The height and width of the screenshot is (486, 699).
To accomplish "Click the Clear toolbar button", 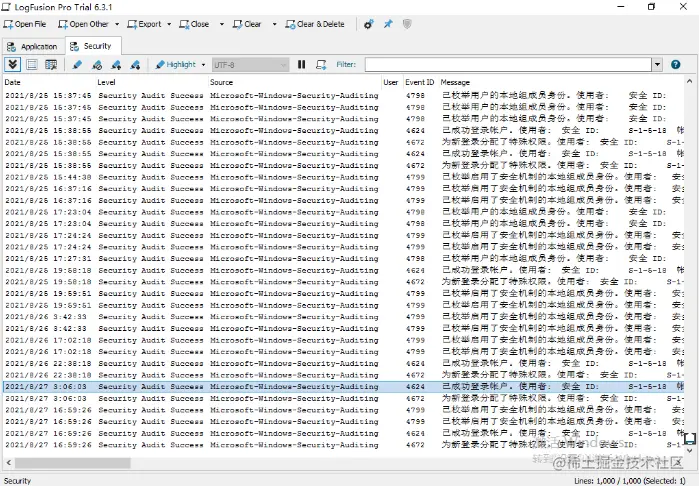I will [x=247, y=24].
